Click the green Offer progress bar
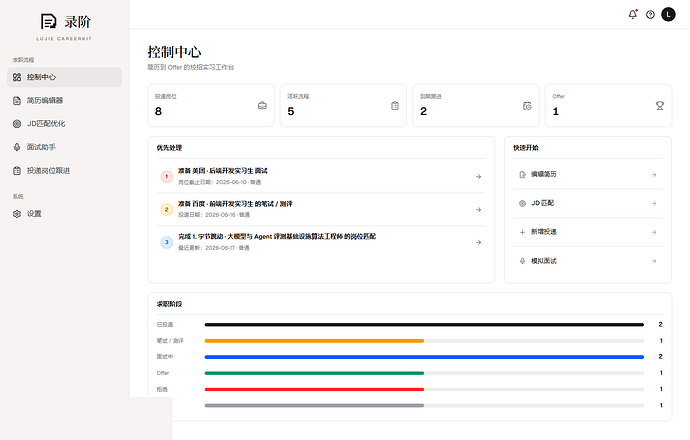This screenshot has height=440, width=690. tap(314, 373)
